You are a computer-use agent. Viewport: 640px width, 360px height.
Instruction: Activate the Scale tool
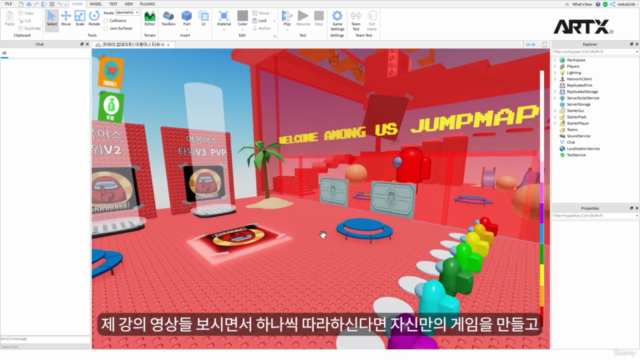pos(80,18)
